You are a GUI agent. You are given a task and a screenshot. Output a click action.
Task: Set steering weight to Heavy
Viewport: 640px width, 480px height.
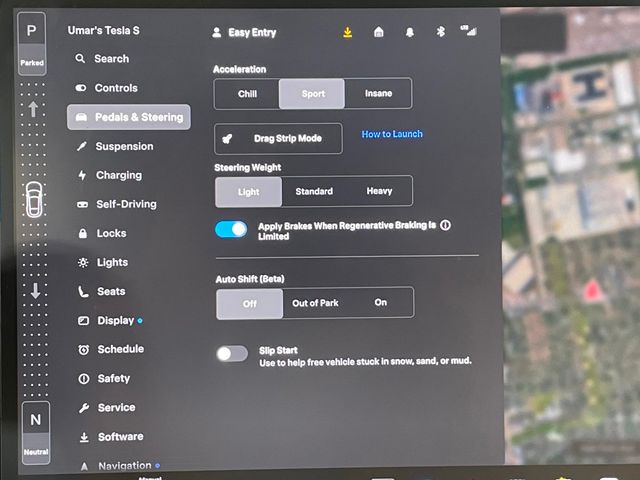[380, 191]
